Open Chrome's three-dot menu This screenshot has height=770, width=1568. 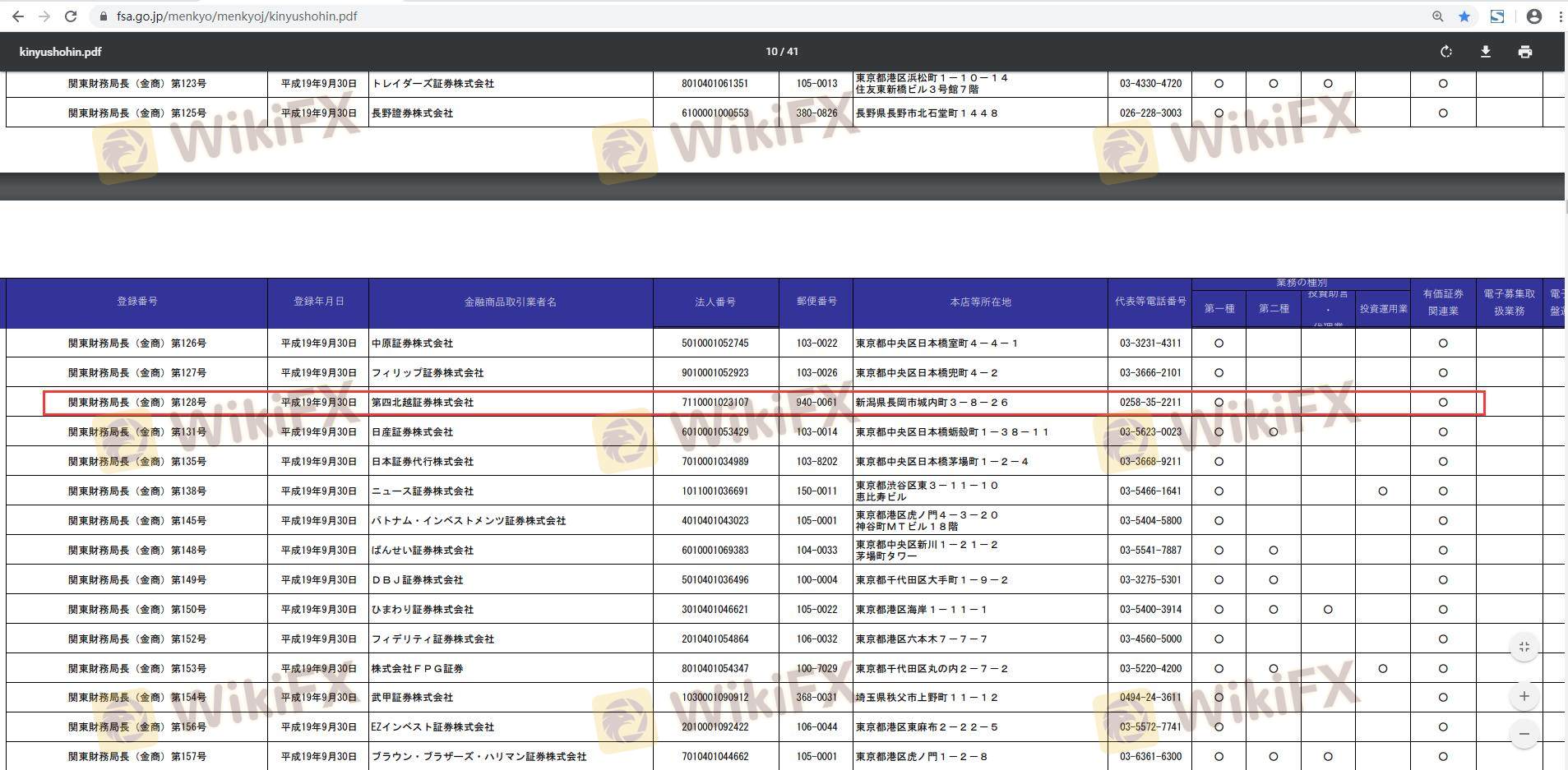click(1560, 16)
